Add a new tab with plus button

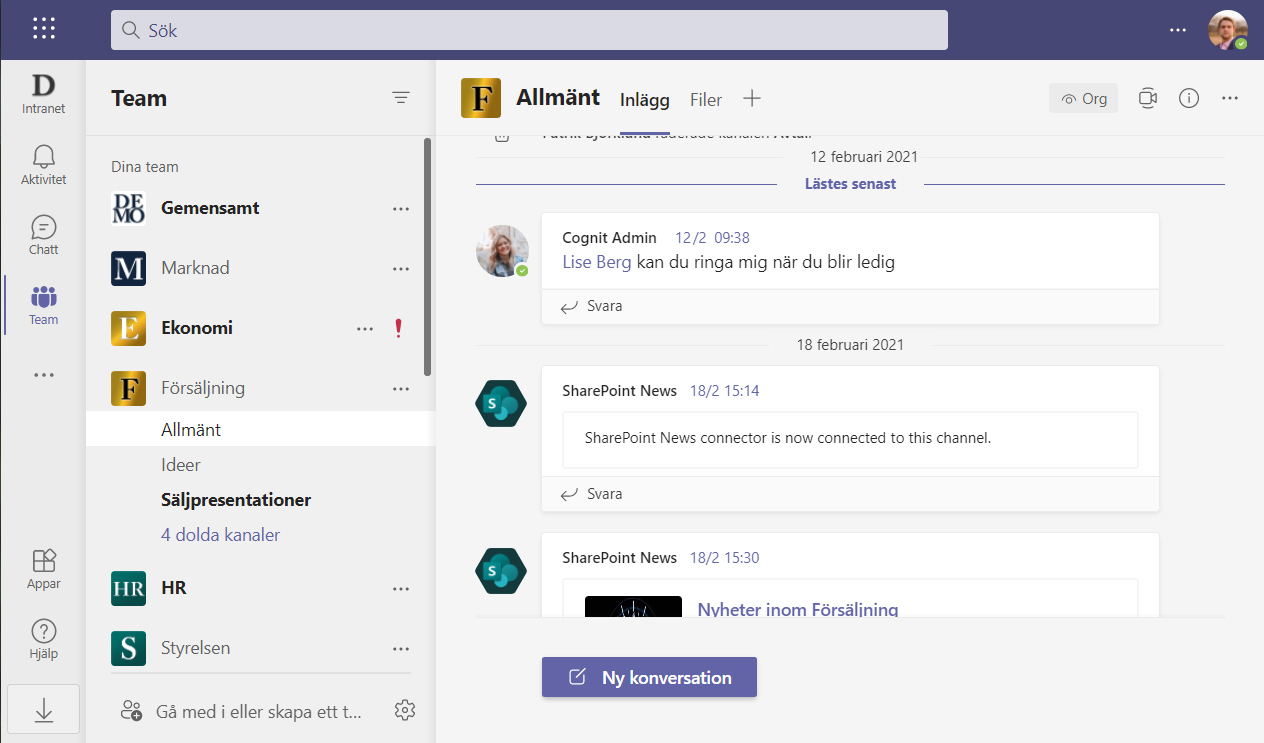(x=752, y=98)
